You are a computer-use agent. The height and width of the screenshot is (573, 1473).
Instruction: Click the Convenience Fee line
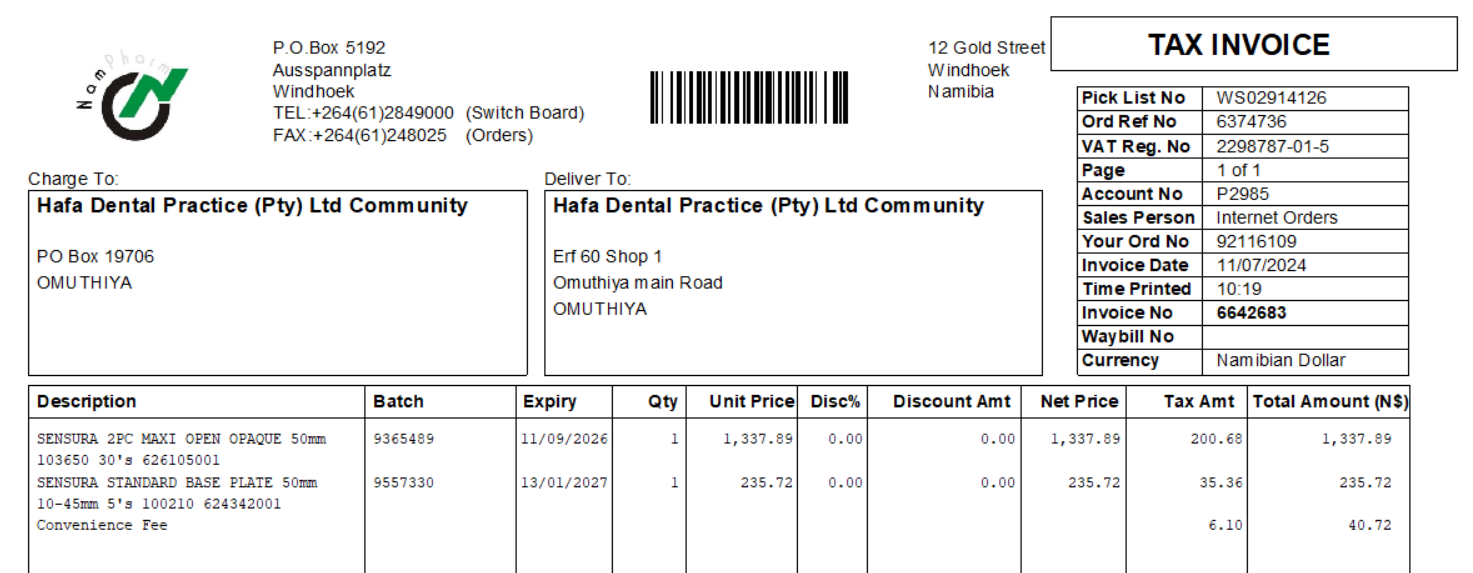click(x=102, y=525)
